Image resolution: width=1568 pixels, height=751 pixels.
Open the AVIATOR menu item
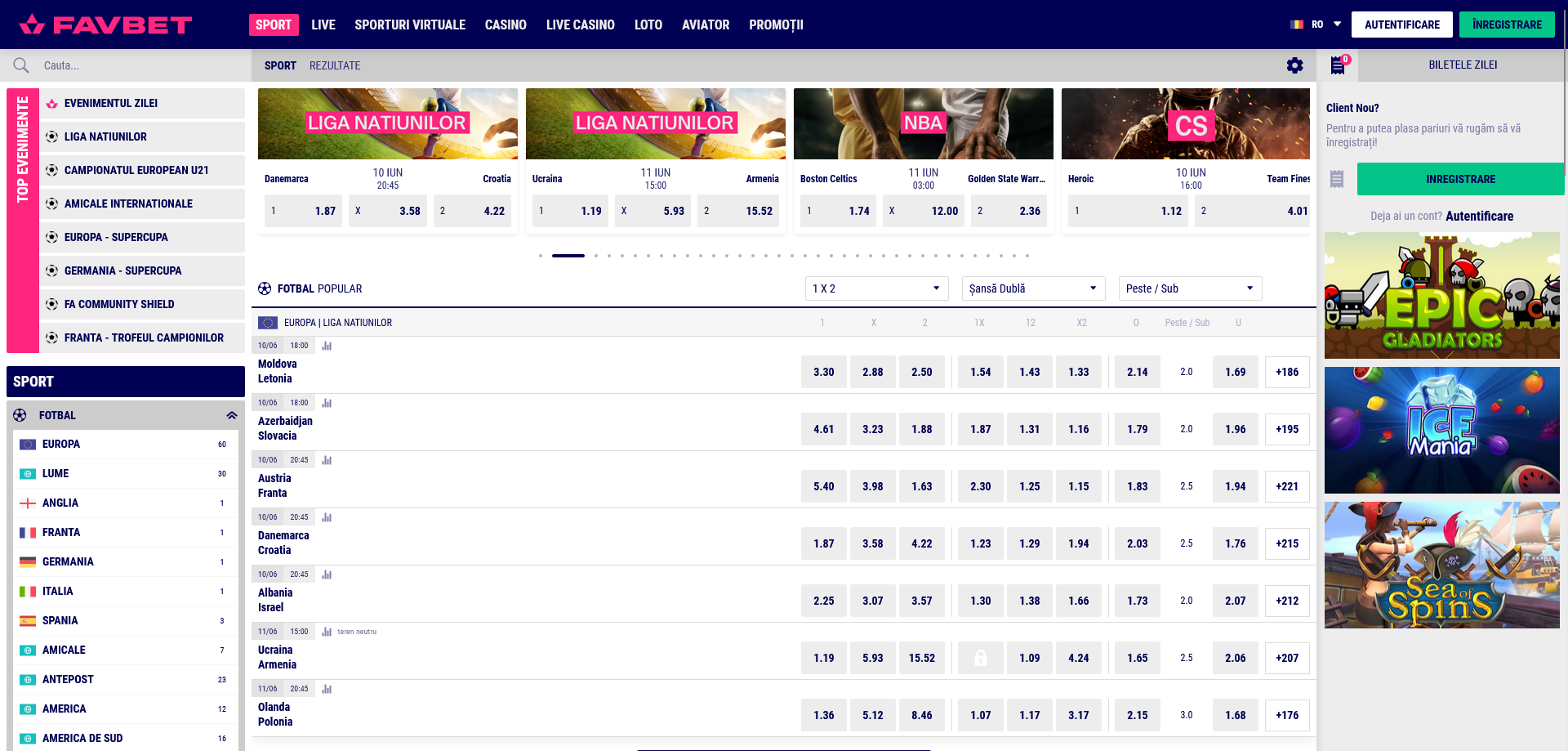(x=706, y=25)
